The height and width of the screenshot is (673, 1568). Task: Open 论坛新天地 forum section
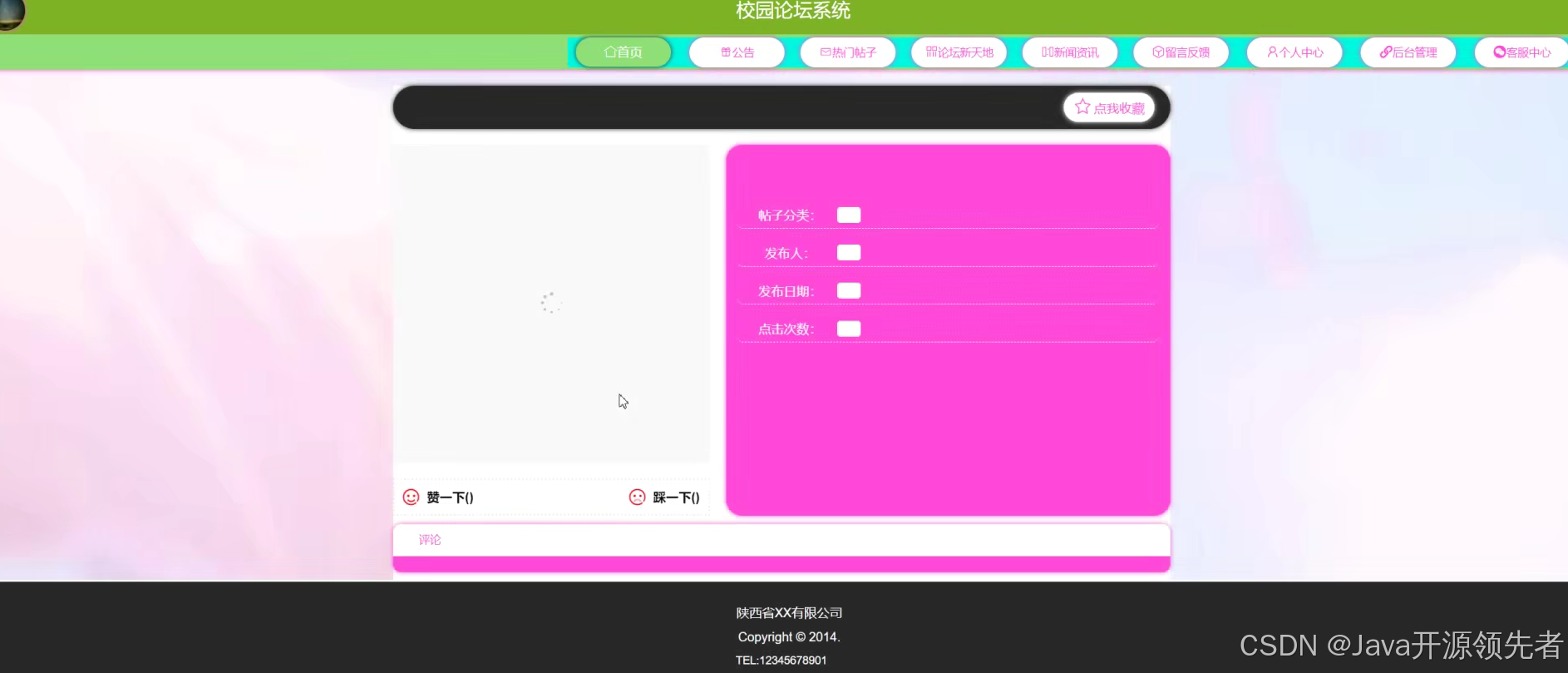pos(959,52)
